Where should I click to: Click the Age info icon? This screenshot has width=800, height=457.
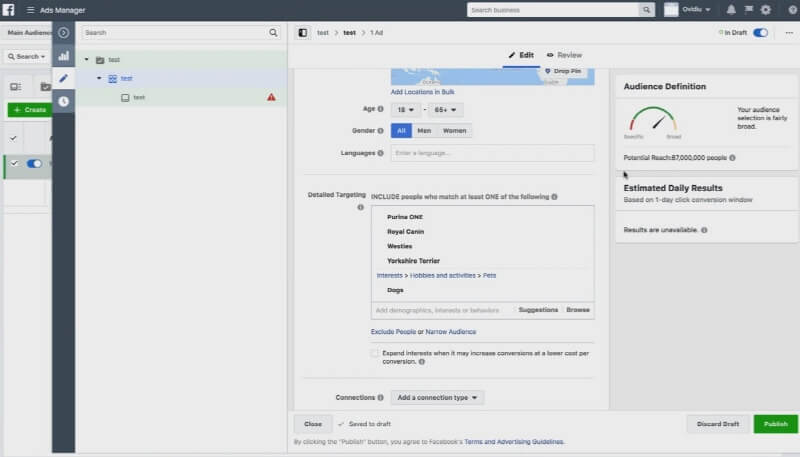[x=380, y=109]
